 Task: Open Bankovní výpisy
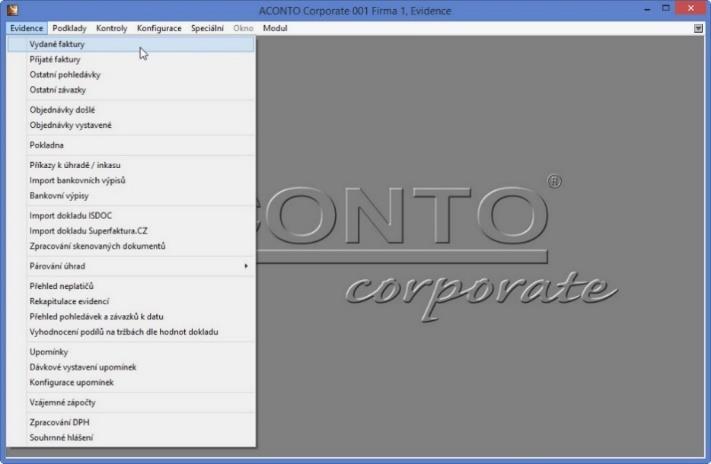tap(131, 196)
